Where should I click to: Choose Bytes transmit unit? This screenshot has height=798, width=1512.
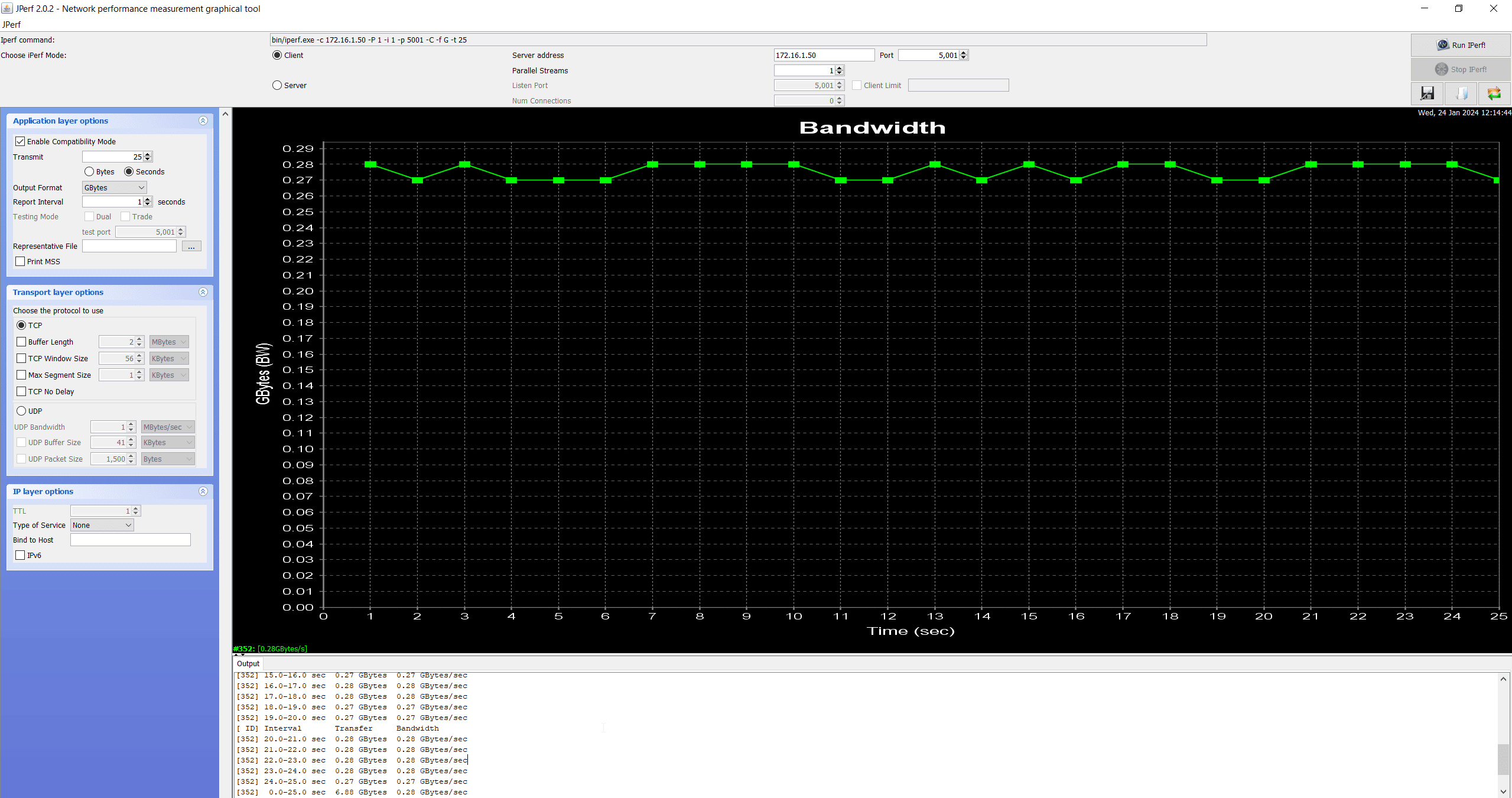coord(89,171)
